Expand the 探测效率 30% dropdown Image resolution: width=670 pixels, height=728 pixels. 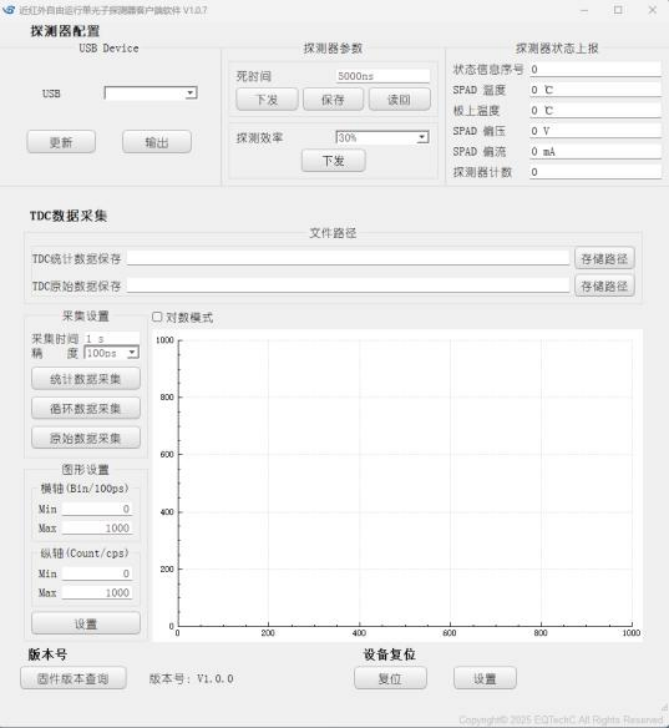[381, 137]
